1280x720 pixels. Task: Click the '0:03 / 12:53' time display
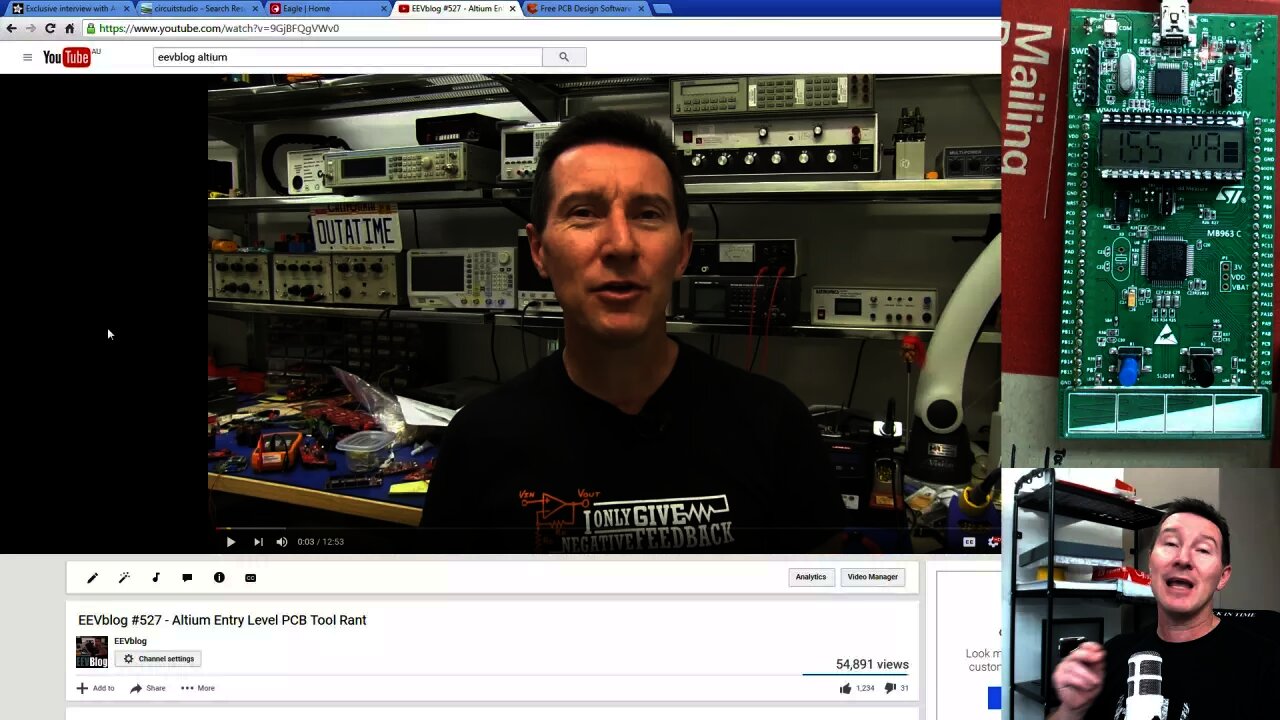click(x=320, y=542)
